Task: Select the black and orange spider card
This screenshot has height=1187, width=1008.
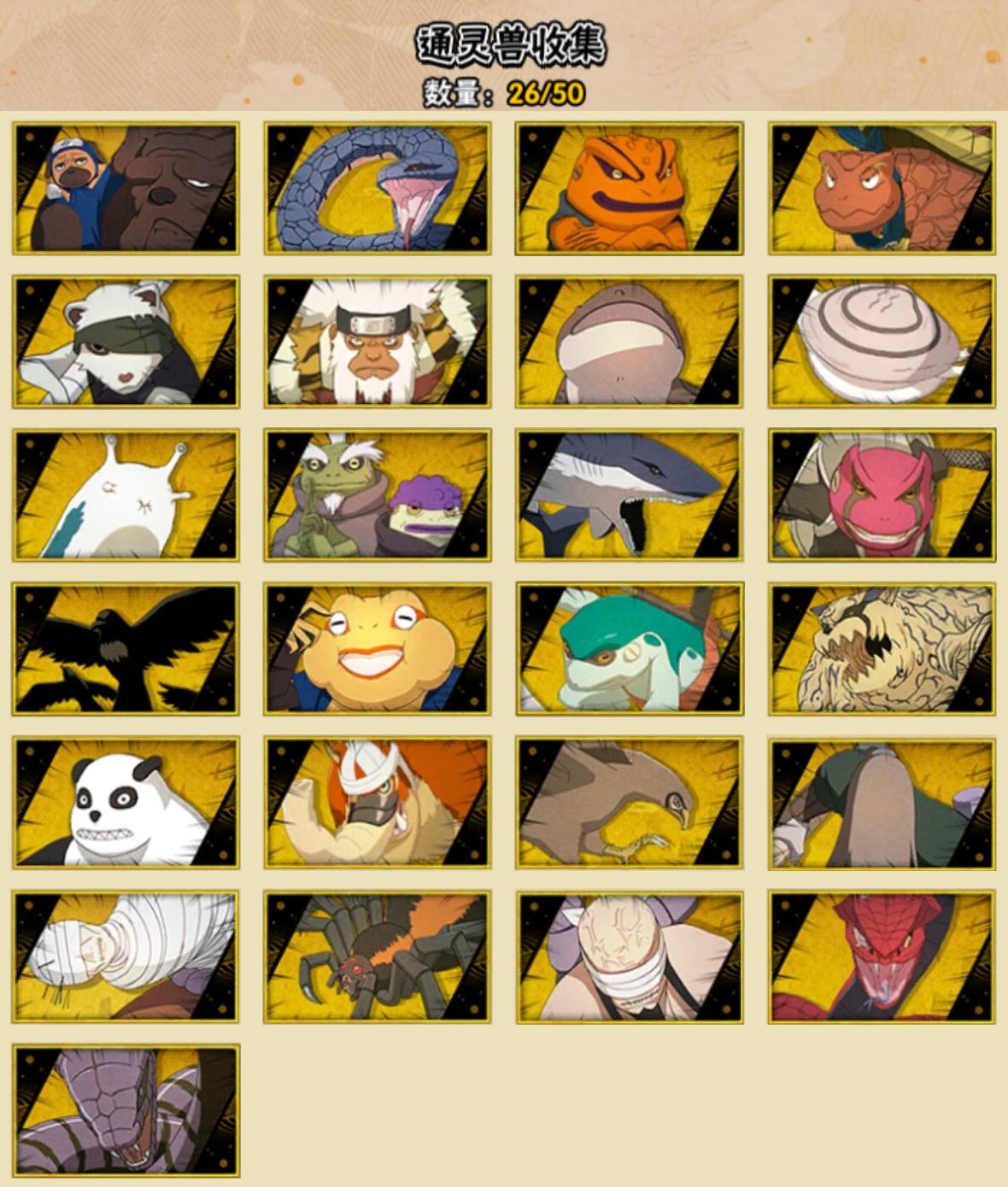Action: pos(377,956)
